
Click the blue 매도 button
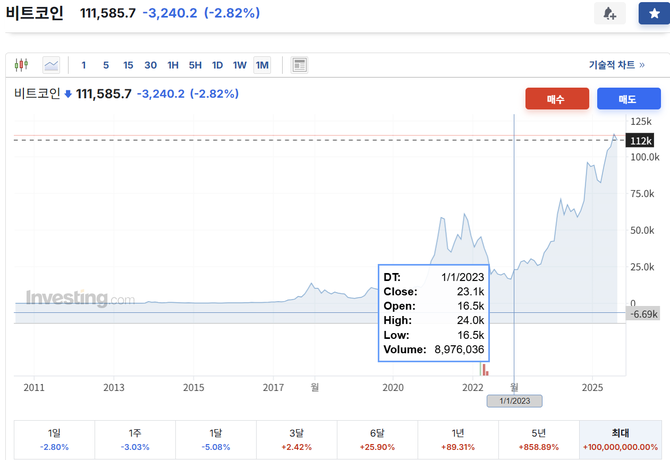pos(629,99)
